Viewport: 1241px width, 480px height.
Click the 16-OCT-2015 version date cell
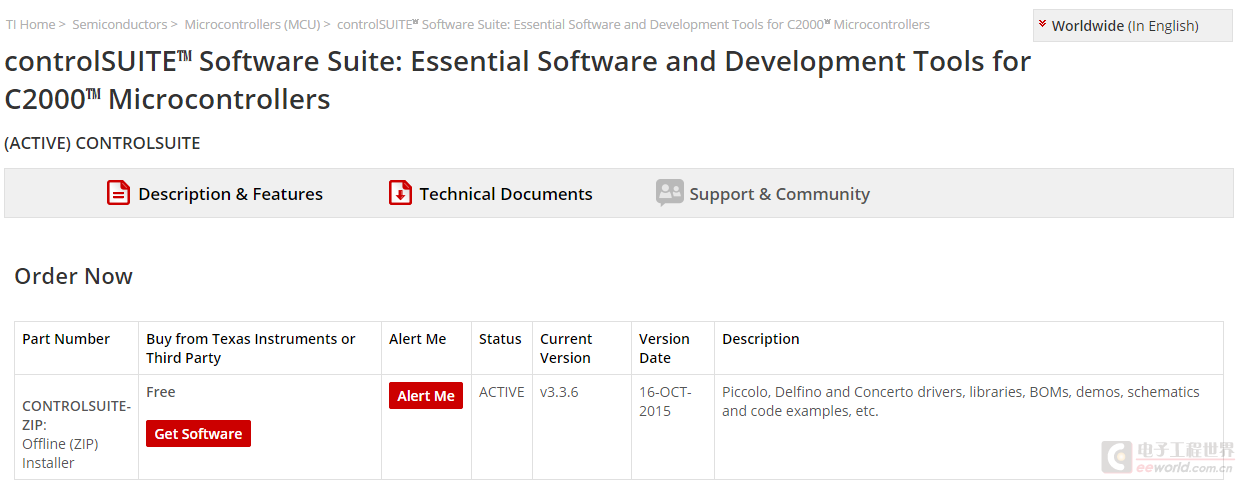pos(665,401)
